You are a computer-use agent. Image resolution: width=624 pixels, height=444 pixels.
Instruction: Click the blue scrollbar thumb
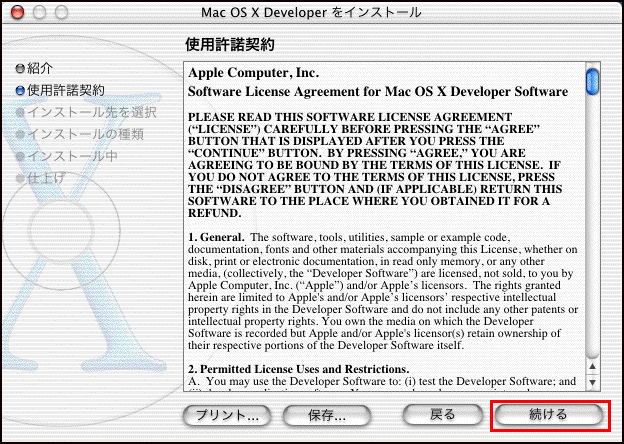point(593,82)
